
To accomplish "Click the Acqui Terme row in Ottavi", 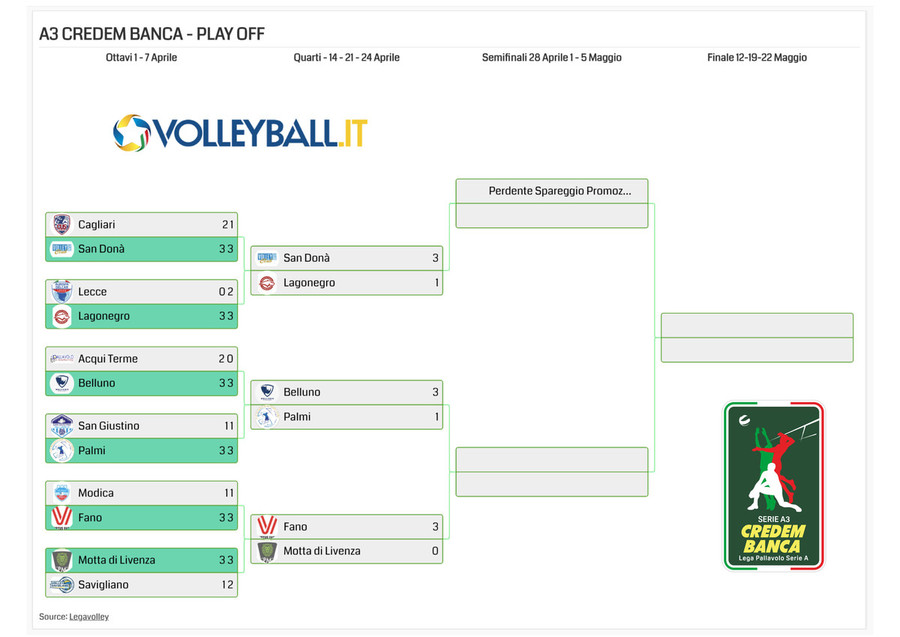I will click(141, 359).
